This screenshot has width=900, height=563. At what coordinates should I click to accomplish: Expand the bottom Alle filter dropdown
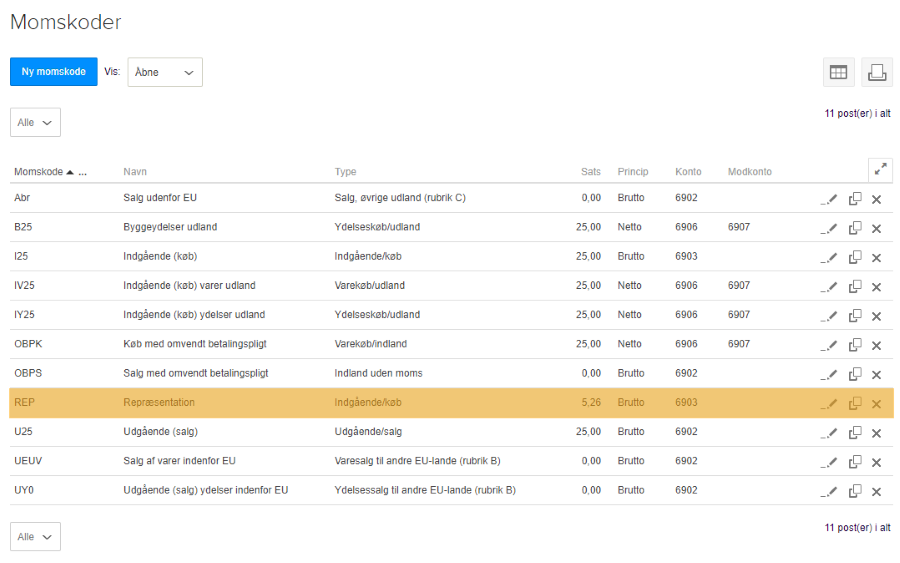(35, 537)
